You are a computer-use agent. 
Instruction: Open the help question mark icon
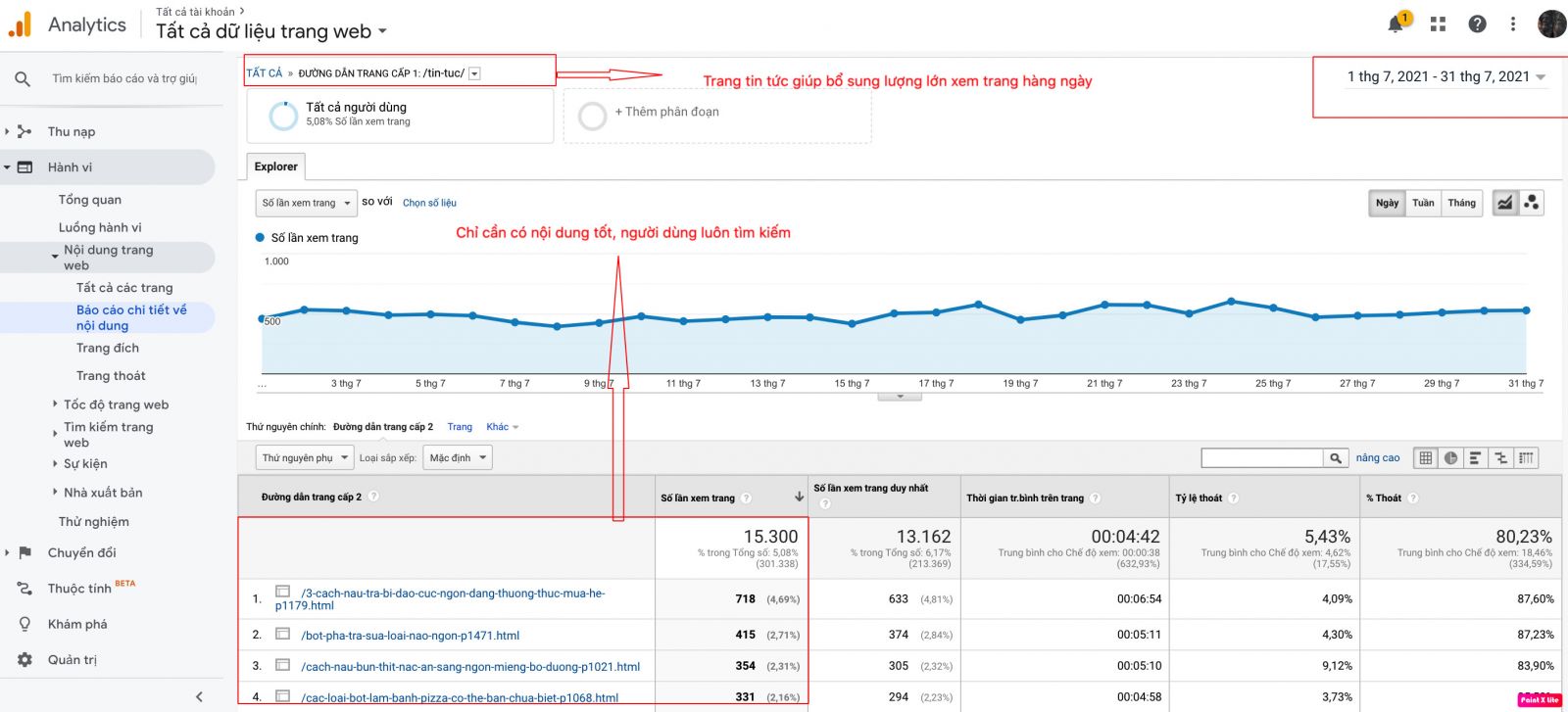click(x=1477, y=24)
